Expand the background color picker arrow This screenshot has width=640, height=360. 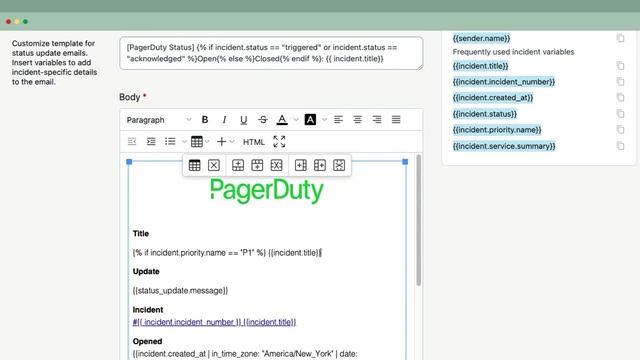pyautogui.click(x=324, y=120)
